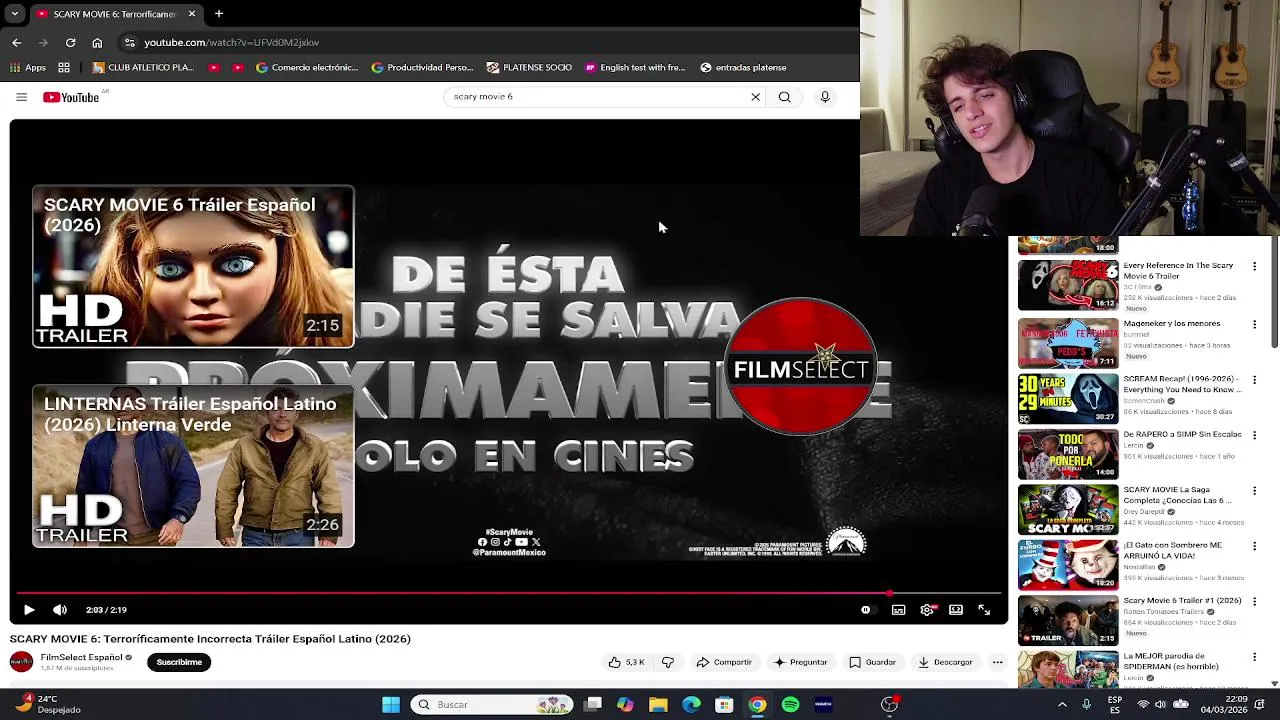Screen dimensions: 1280x720
Task: Open the YouTube guide hamburger menu
Action: [21, 97]
